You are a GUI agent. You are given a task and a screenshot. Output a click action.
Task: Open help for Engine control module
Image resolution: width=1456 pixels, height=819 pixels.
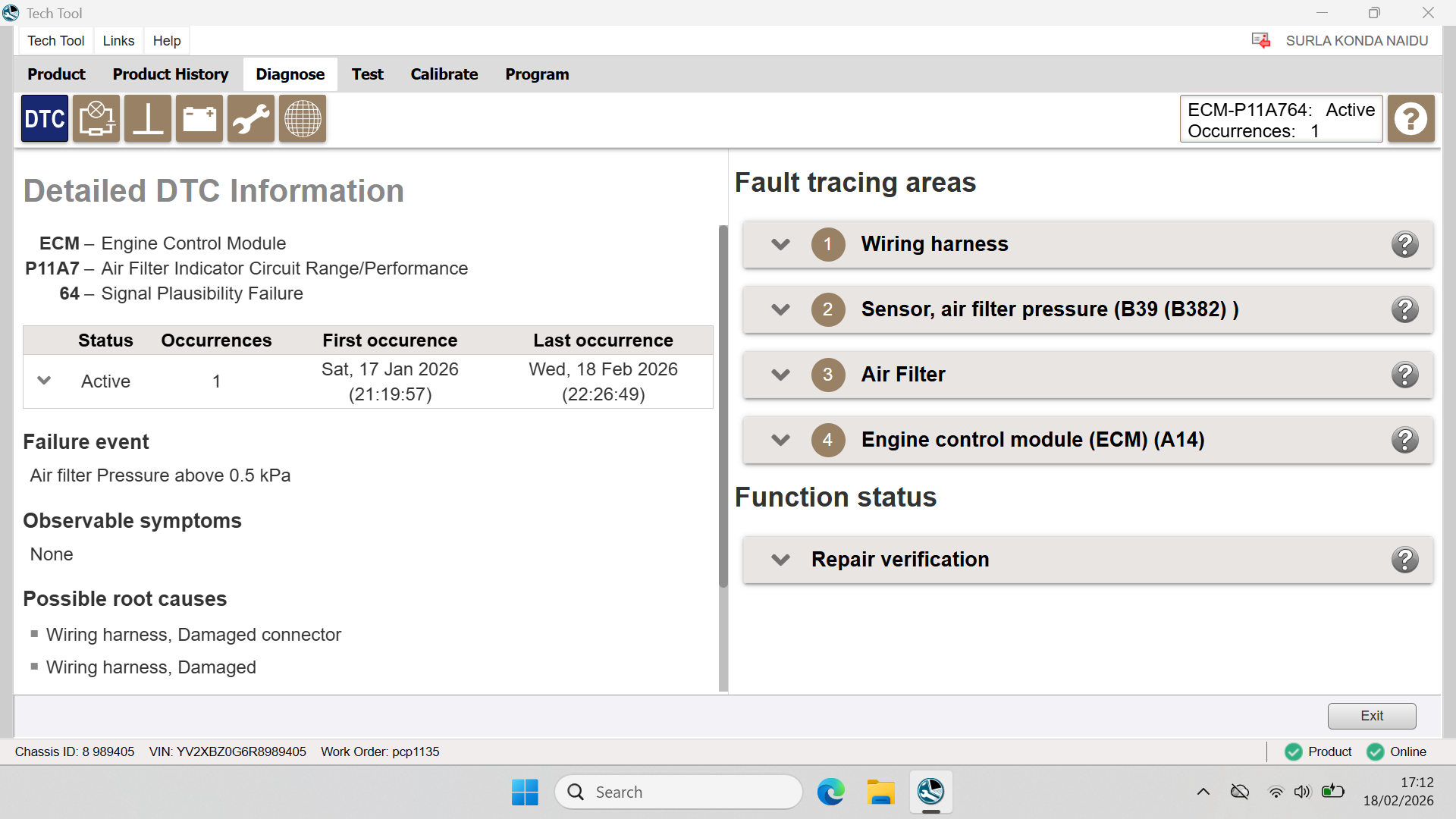click(x=1405, y=440)
